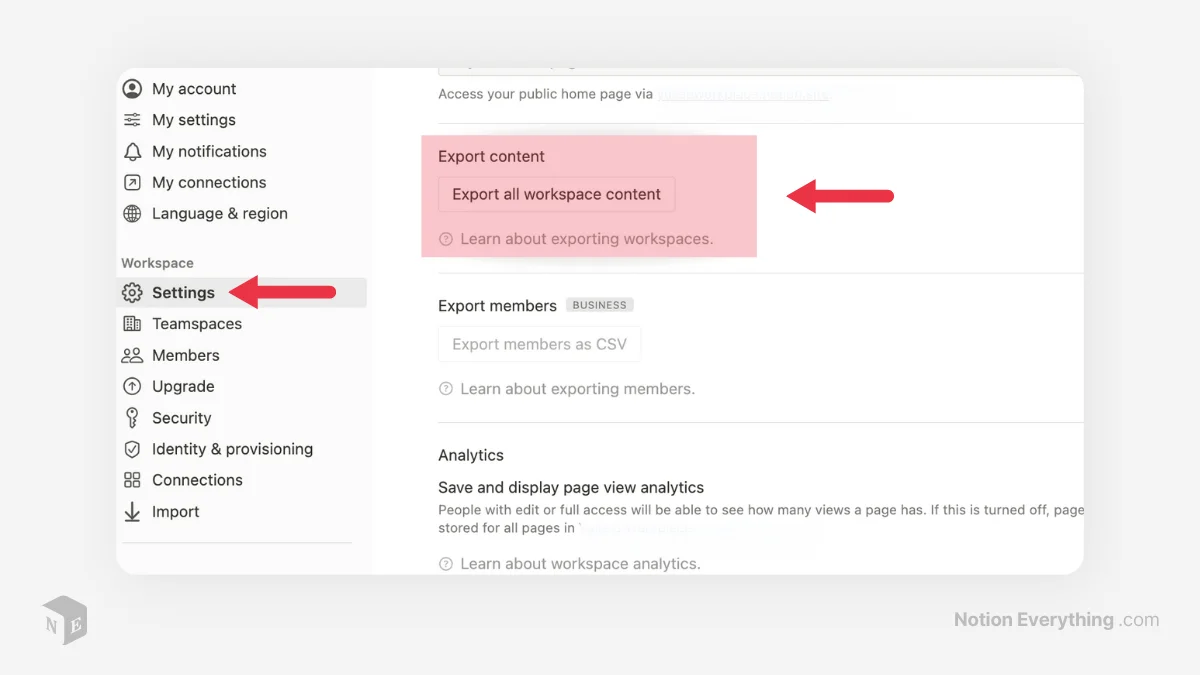Click the Teamspaces building icon
1200x675 pixels.
coord(132,323)
